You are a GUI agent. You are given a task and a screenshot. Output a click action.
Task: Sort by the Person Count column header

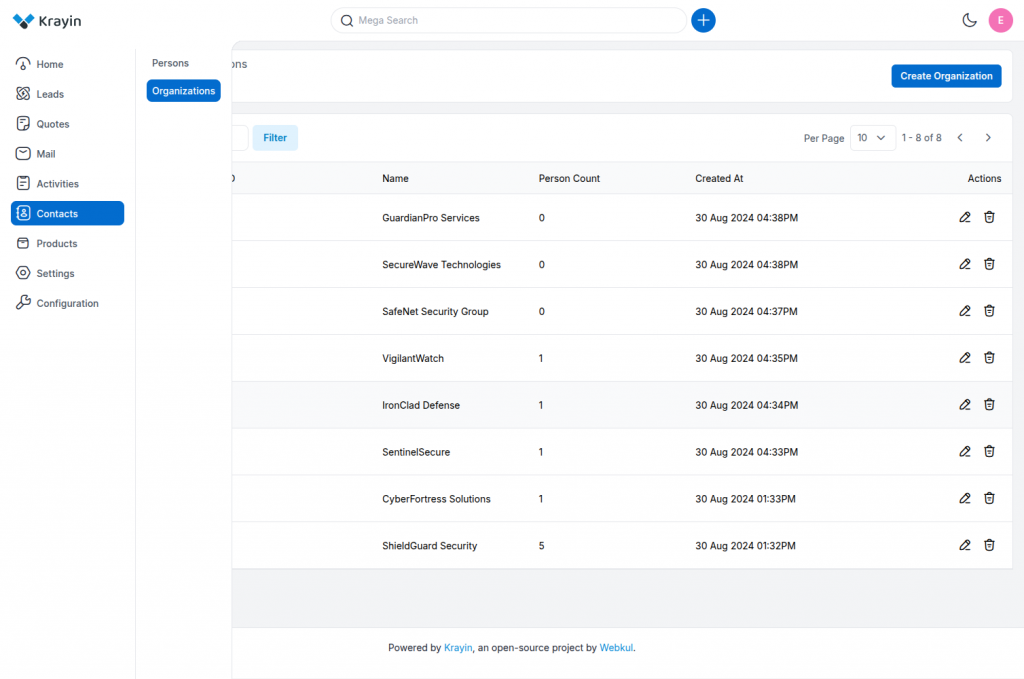pyautogui.click(x=569, y=178)
